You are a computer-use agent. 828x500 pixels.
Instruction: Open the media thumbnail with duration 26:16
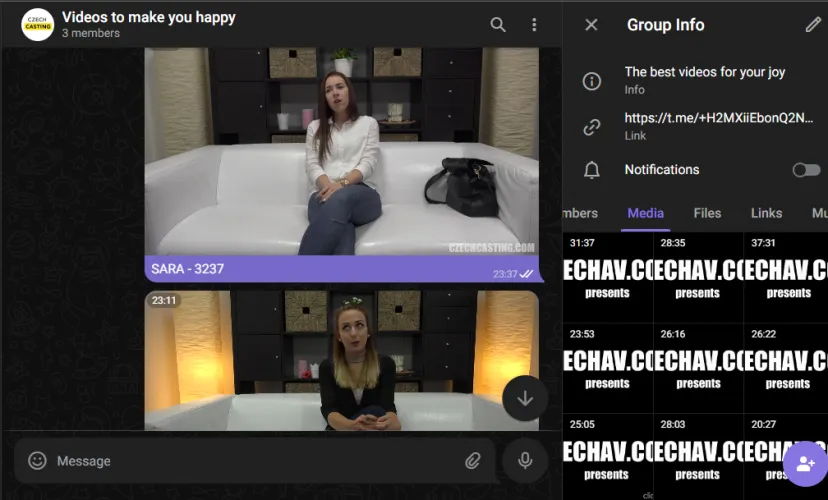[x=698, y=369]
